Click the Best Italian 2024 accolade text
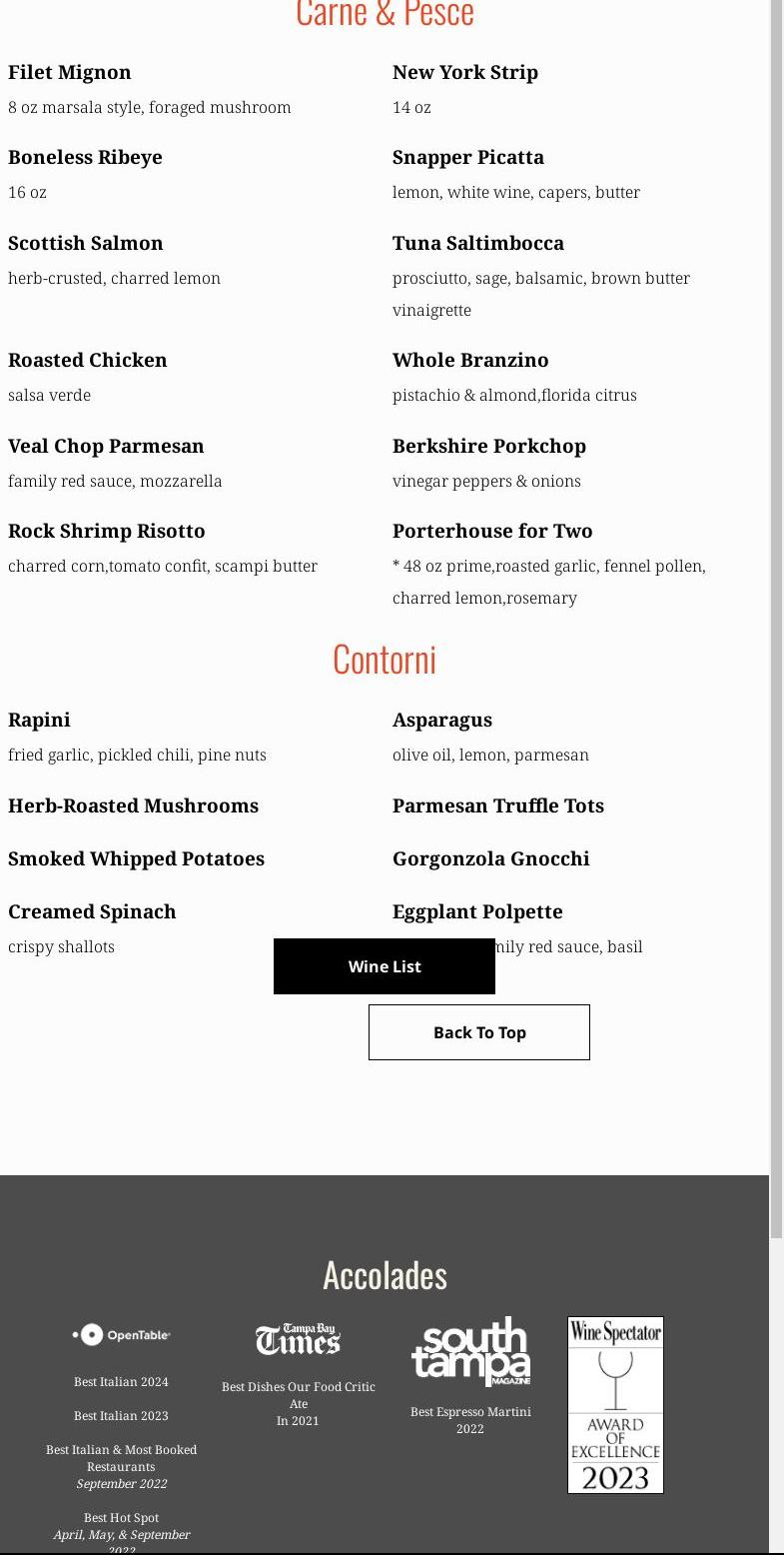 point(121,1382)
